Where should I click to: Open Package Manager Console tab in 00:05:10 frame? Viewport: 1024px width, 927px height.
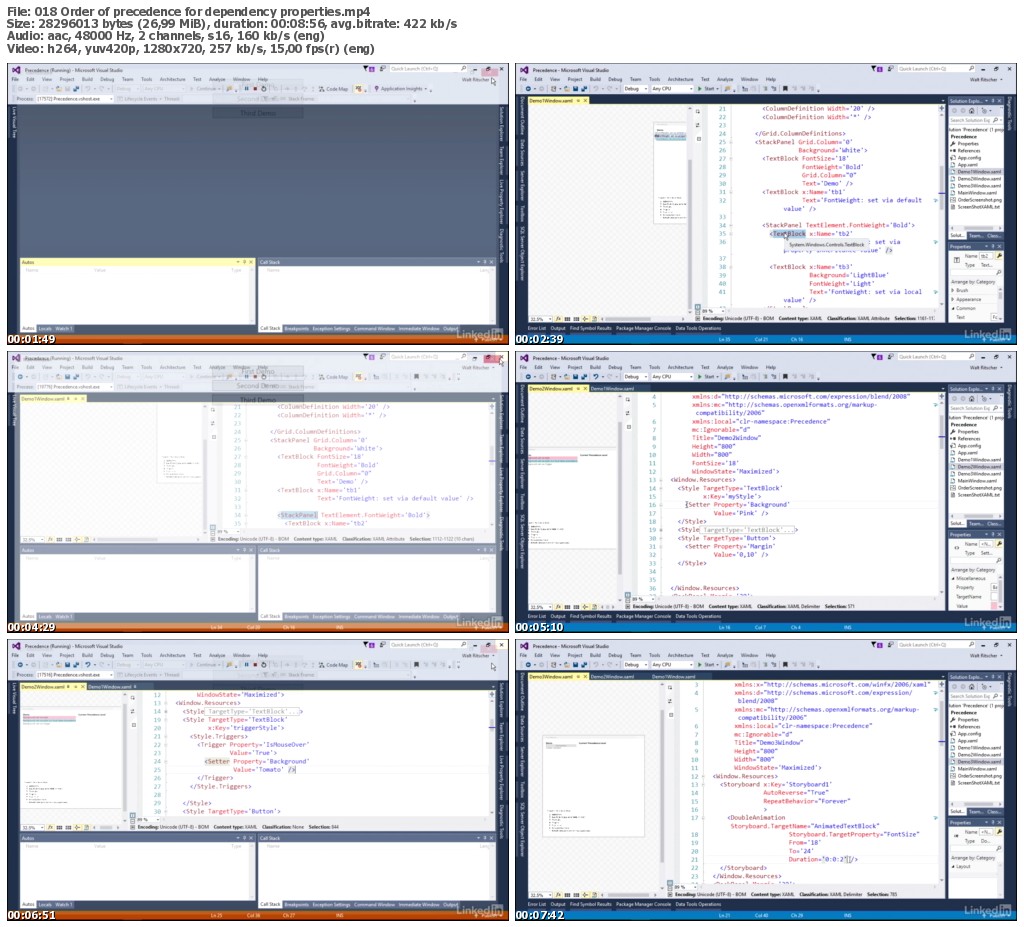643,616
